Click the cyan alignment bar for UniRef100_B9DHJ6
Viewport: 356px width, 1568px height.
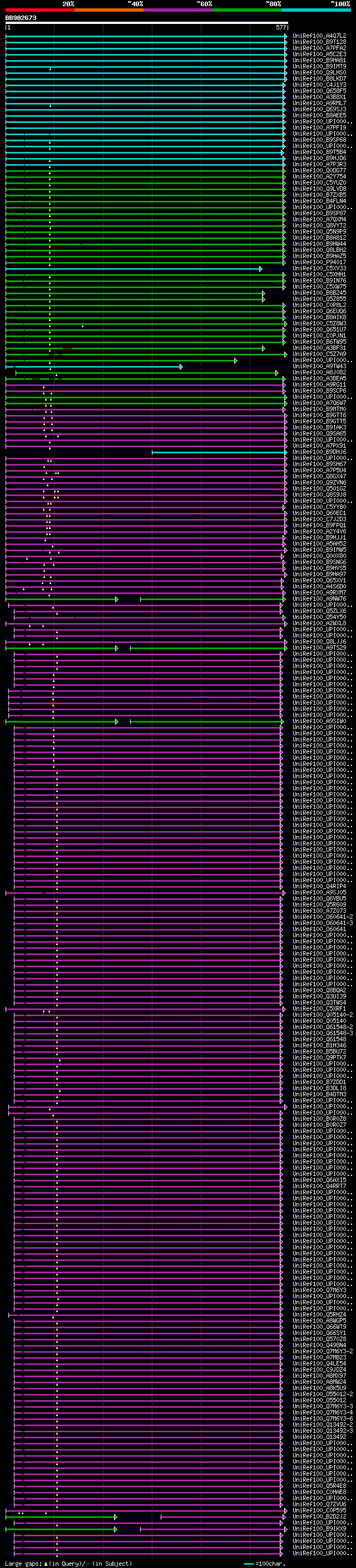pyautogui.click(x=219, y=452)
